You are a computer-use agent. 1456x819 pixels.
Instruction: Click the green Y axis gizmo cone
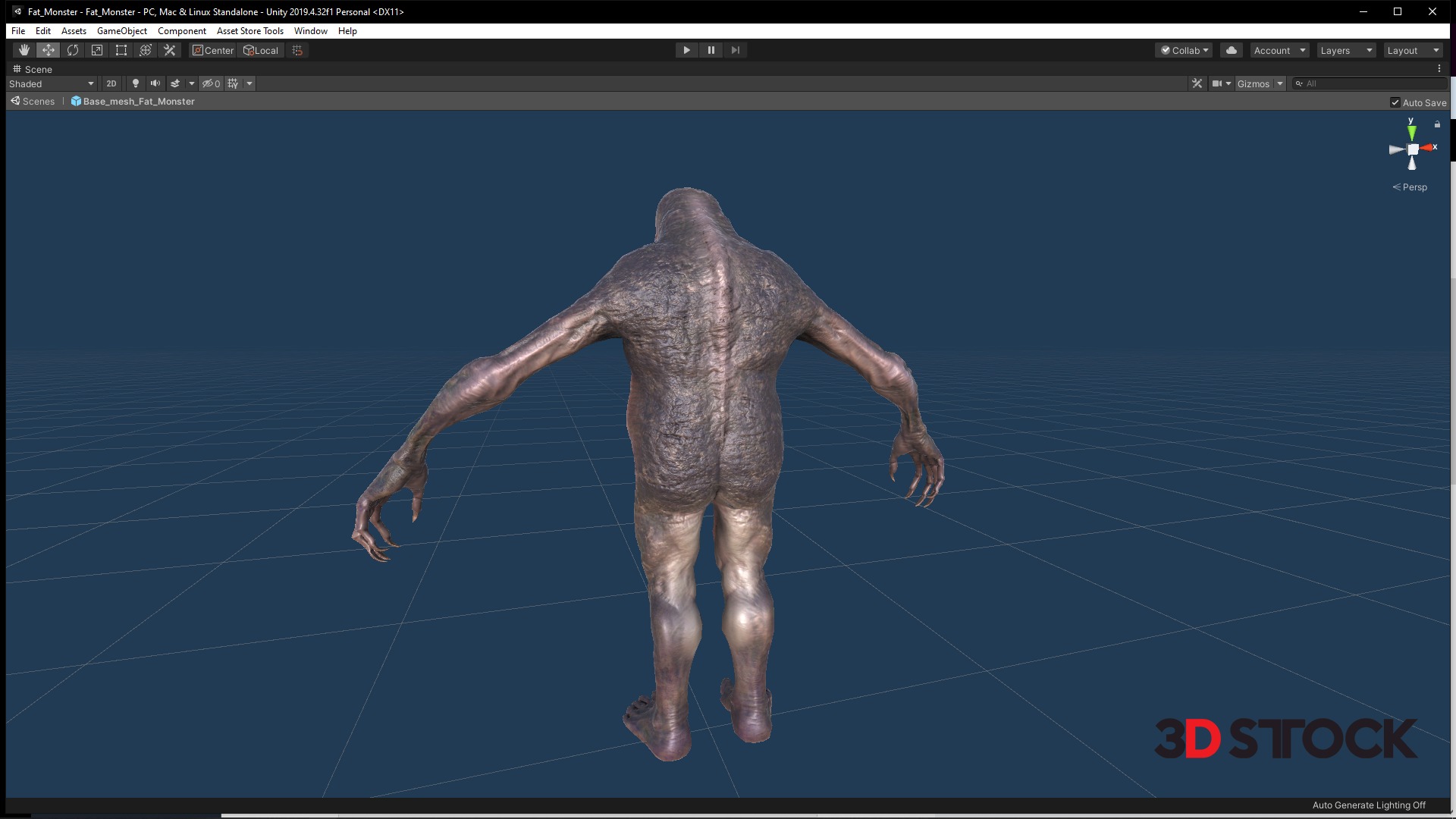coord(1411,133)
